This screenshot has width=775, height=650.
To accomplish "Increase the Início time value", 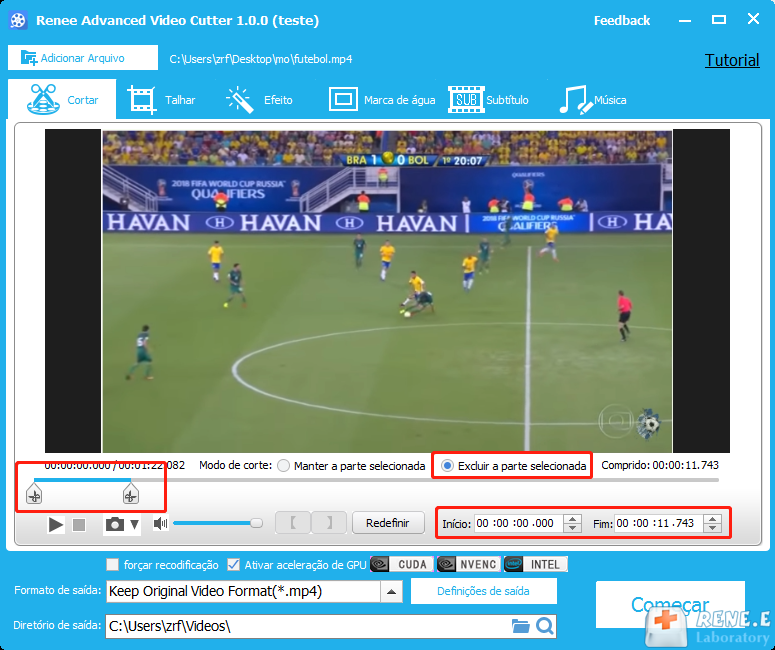I will point(572,519).
